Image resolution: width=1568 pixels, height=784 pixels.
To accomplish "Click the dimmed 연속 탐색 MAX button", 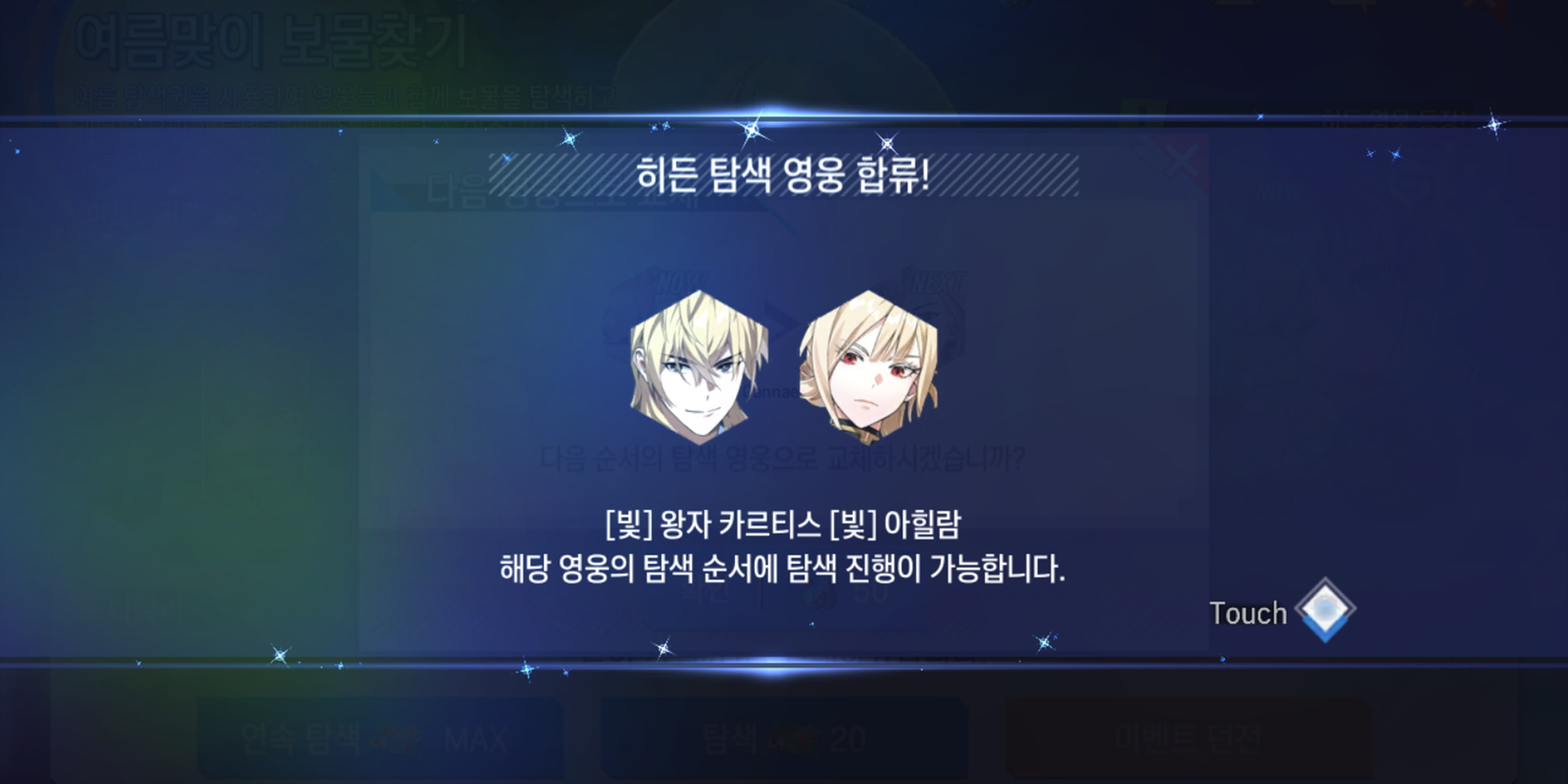I will pyautogui.click(x=379, y=738).
